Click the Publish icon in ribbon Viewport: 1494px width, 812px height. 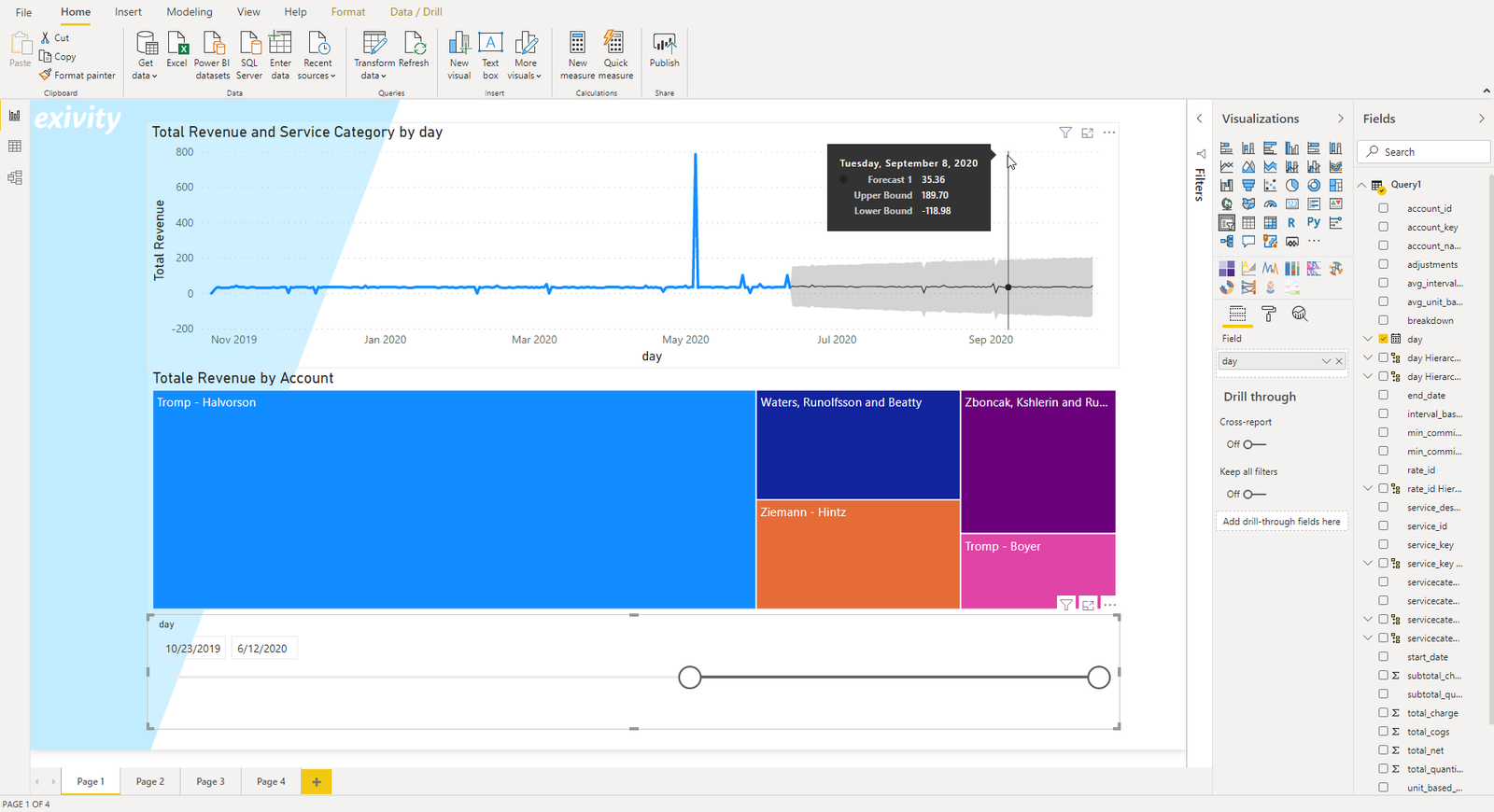pyautogui.click(x=664, y=50)
